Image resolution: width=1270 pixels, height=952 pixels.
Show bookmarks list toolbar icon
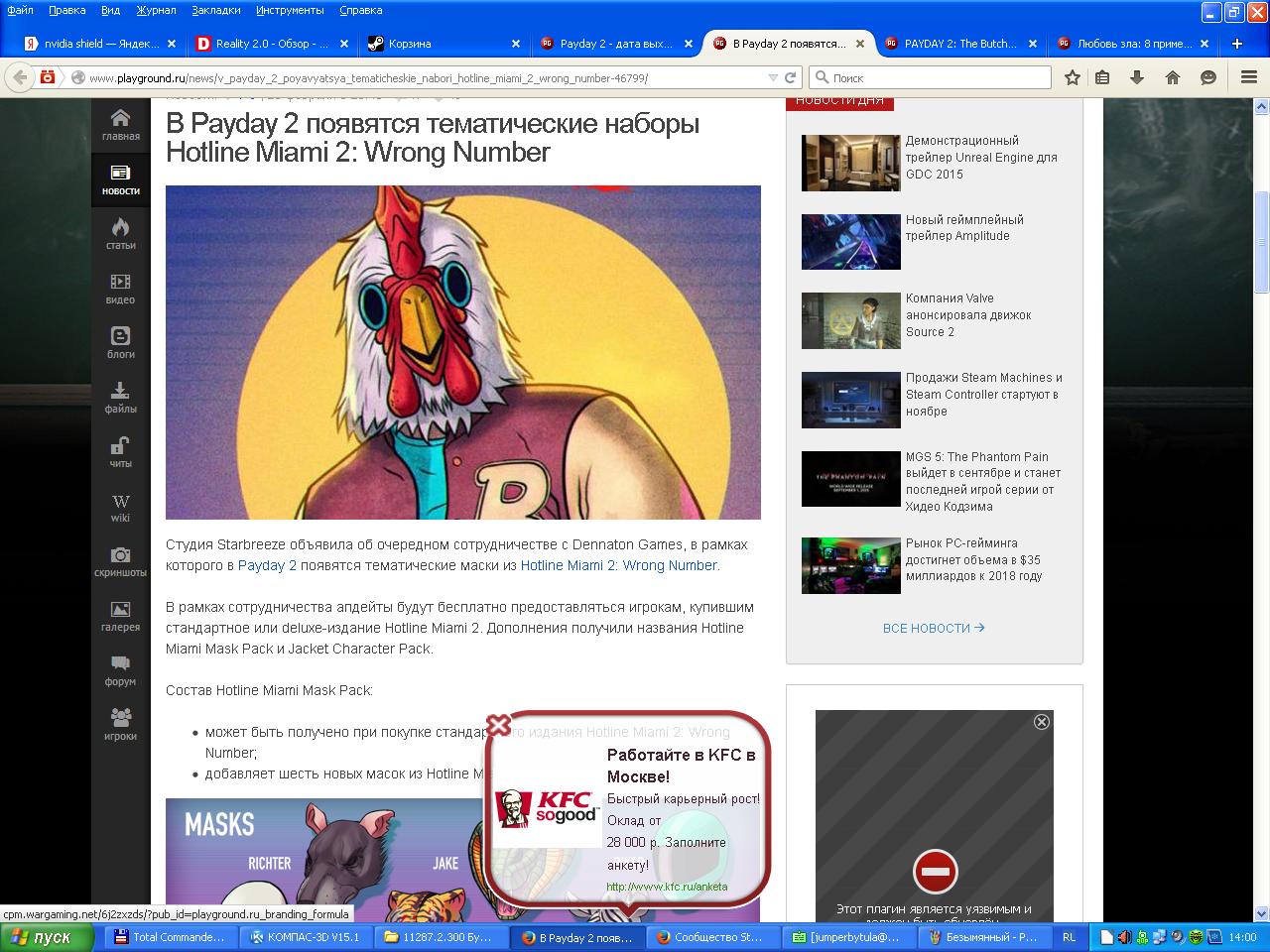coord(1102,77)
